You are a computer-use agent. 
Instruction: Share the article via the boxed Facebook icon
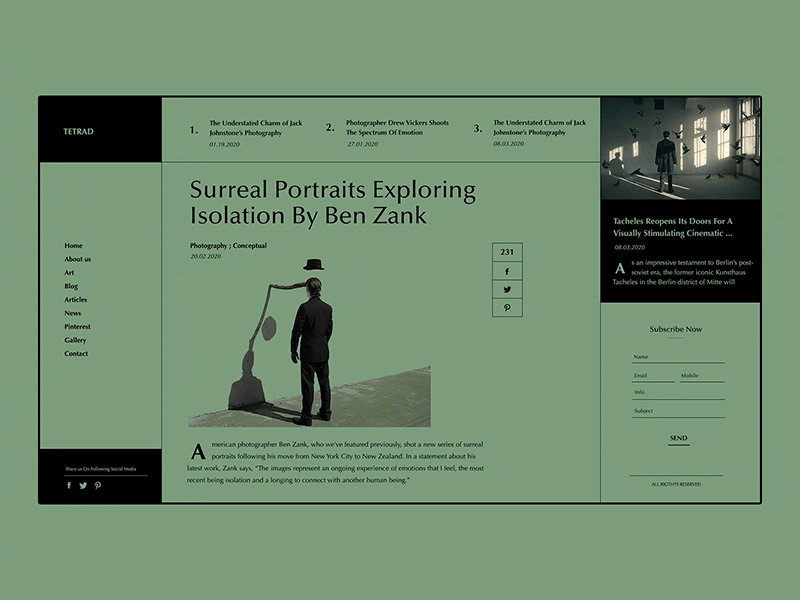(507, 271)
